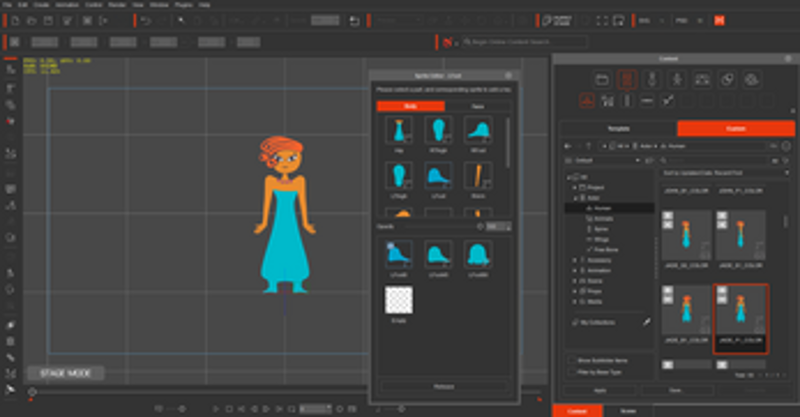Select the highlighted Human subcategory icon
The image size is (800, 417).
(x=587, y=101)
